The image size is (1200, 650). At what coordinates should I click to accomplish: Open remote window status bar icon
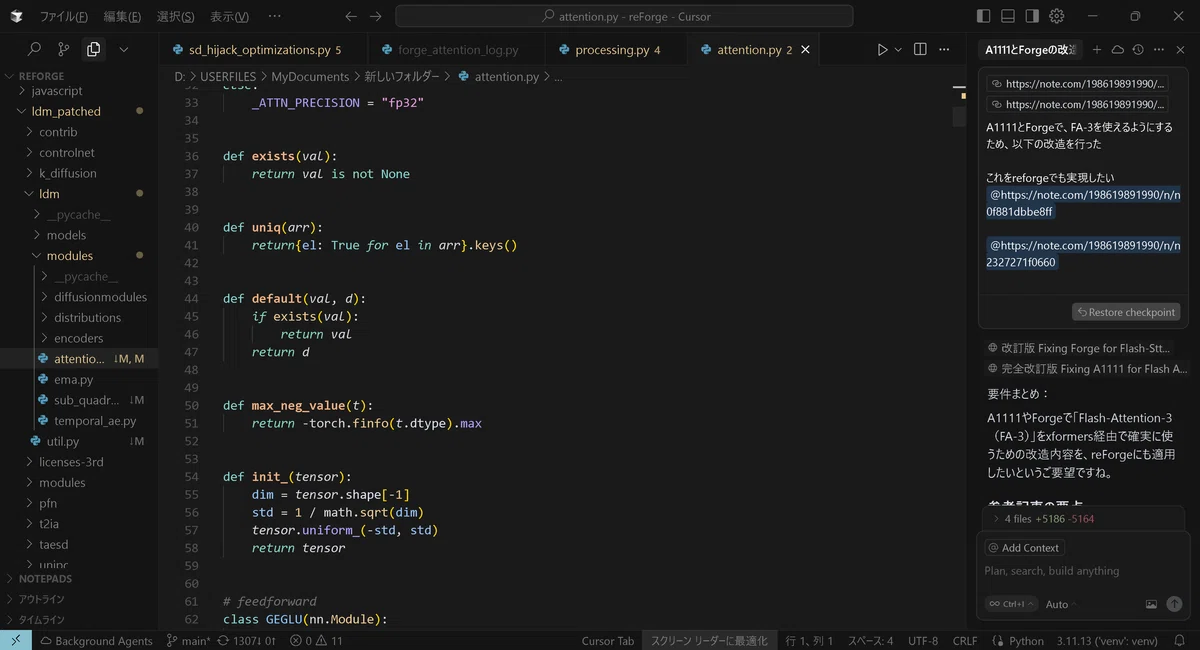[x=15, y=640]
